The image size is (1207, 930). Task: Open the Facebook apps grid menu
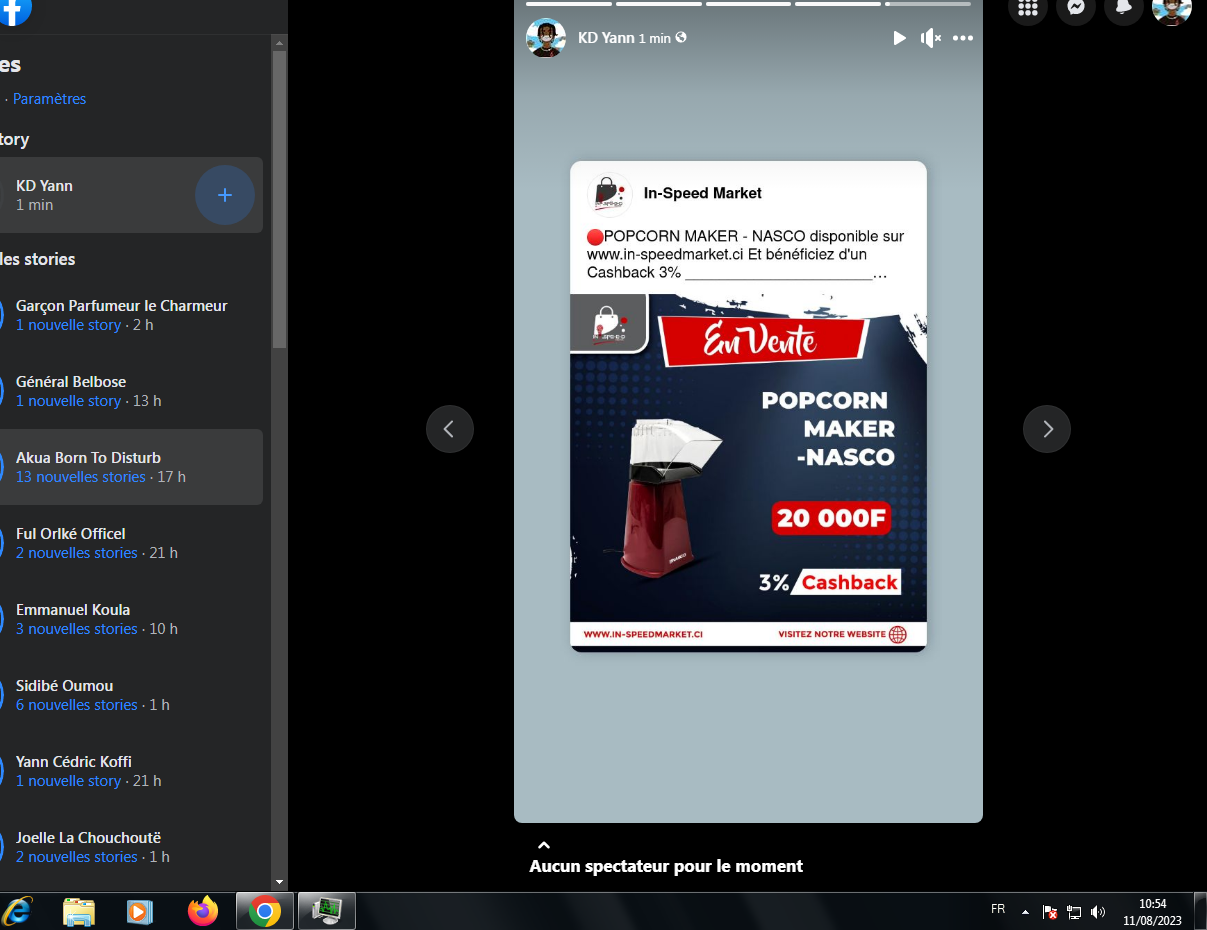click(1028, 8)
